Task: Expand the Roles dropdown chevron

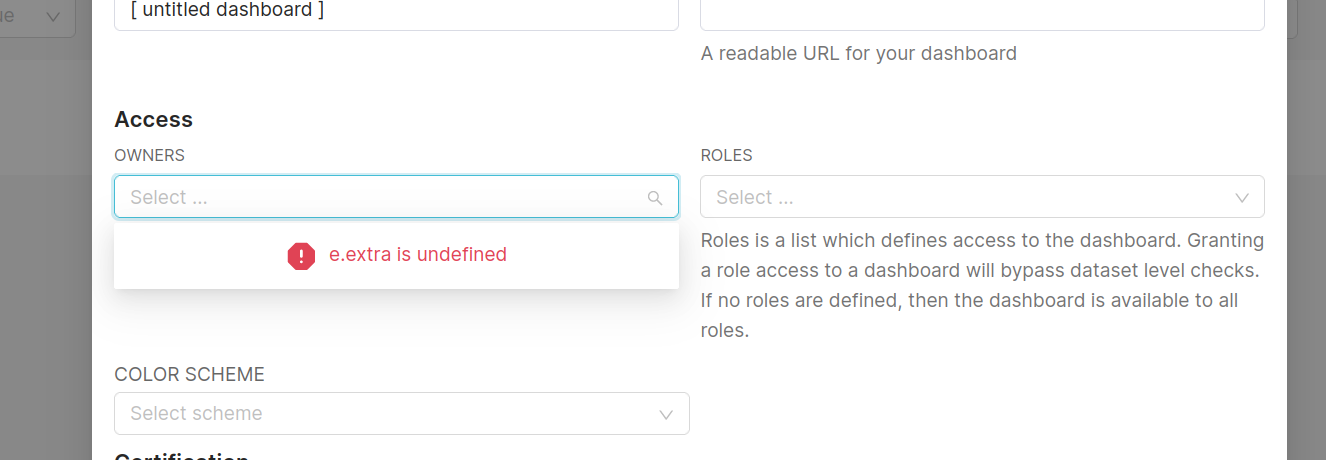Action: 1242,198
